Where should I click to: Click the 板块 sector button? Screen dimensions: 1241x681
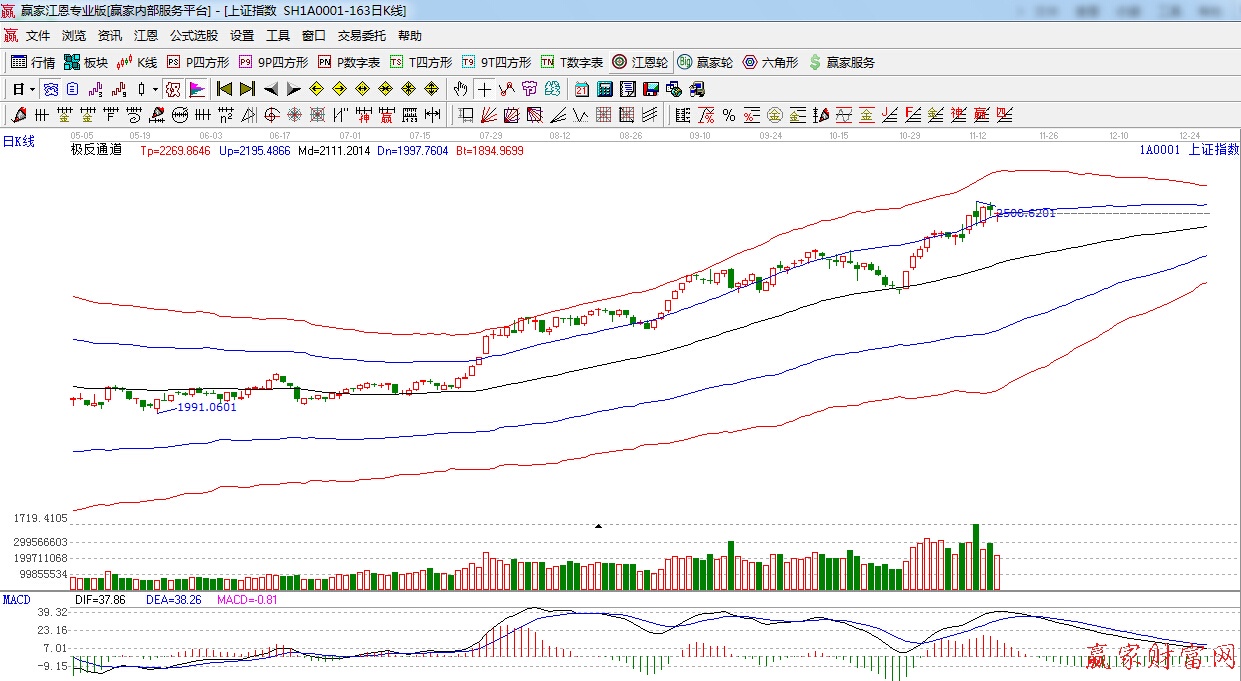[85, 62]
